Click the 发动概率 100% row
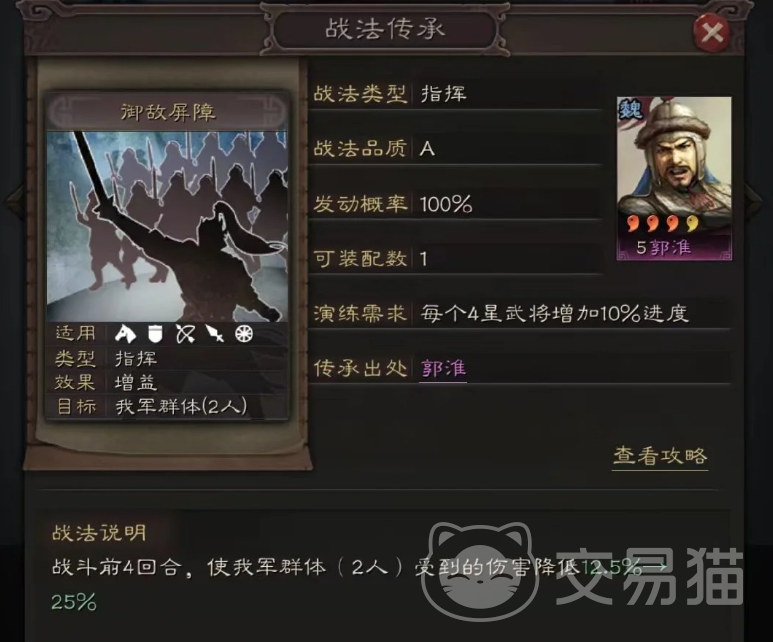Image resolution: width=773 pixels, height=642 pixels. point(457,204)
